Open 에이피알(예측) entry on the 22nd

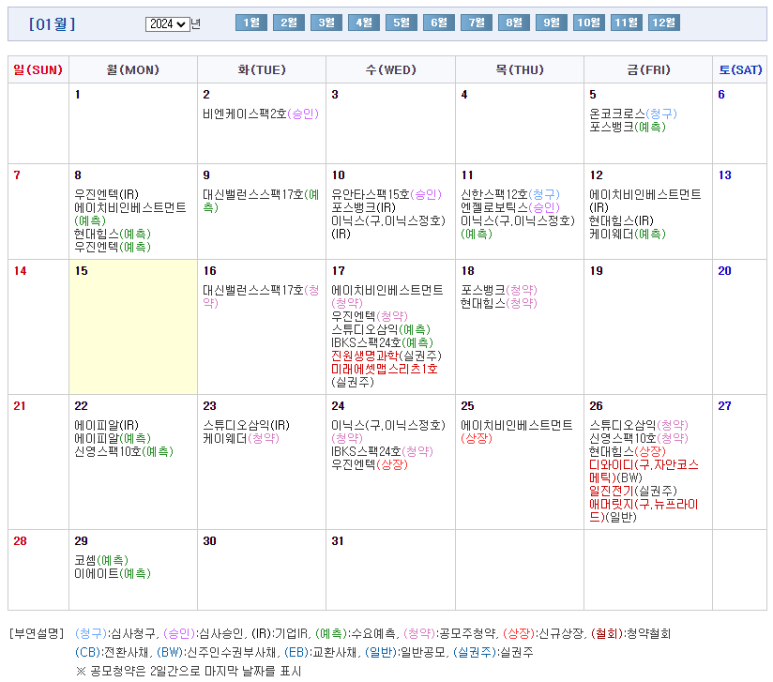click(x=112, y=438)
